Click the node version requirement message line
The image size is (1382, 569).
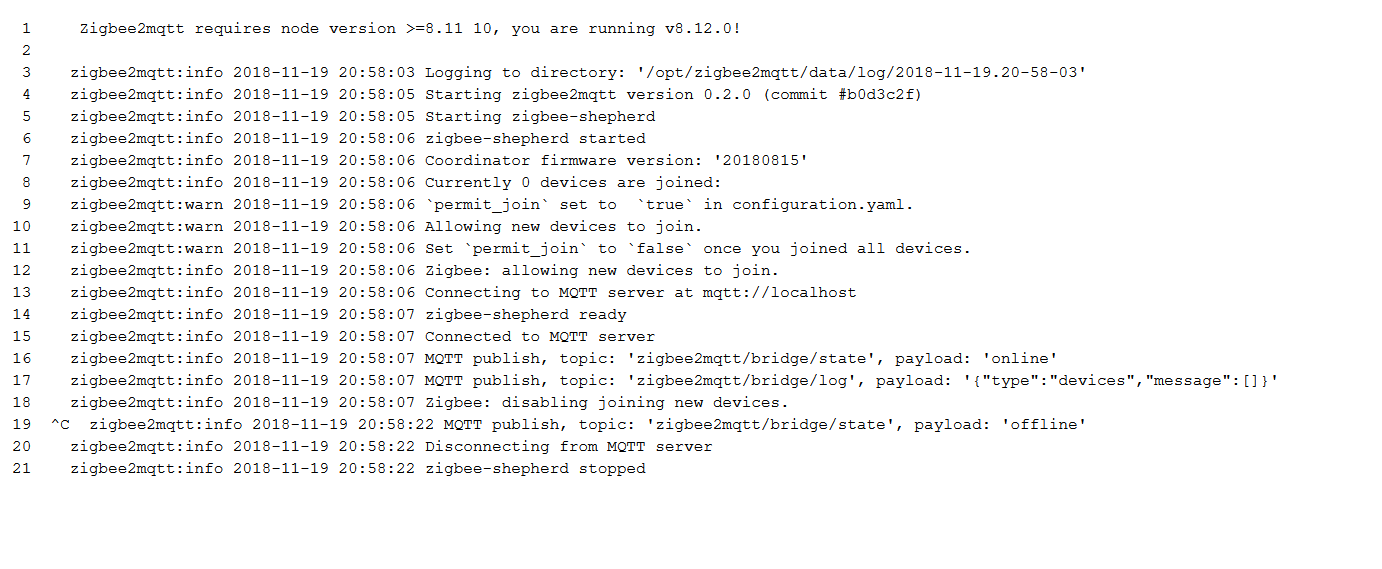410,28
